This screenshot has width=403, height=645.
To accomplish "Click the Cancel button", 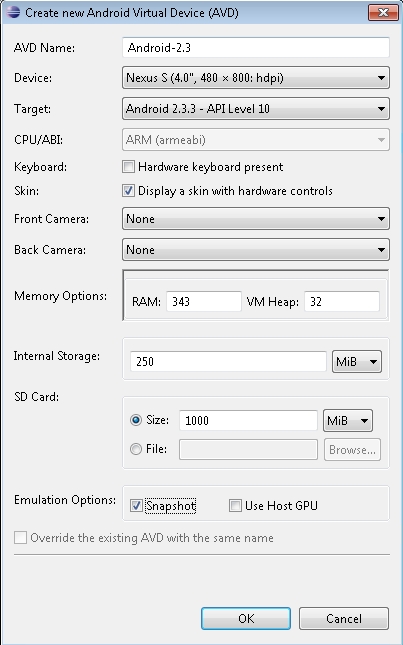I will tap(344, 619).
